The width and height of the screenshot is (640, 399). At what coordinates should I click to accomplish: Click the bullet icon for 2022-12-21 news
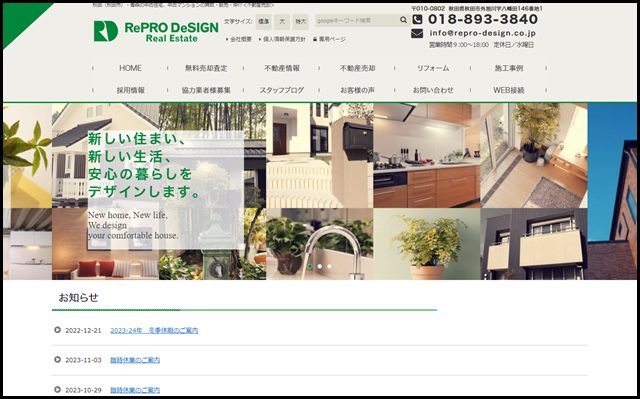click(58, 330)
